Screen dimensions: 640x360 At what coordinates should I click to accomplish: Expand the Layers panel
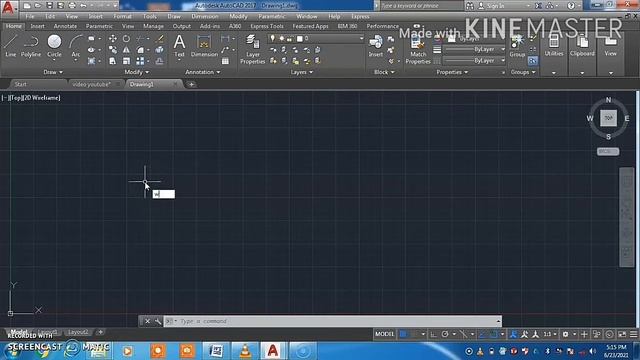pyautogui.click(x=302, y=72)
